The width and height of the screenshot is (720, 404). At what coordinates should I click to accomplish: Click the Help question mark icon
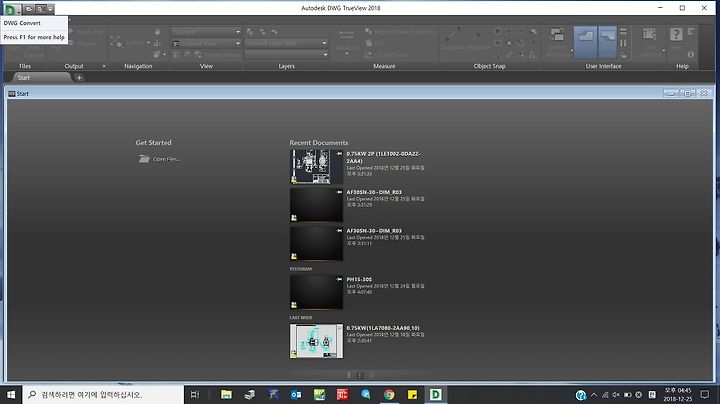(x=676, y=35)
